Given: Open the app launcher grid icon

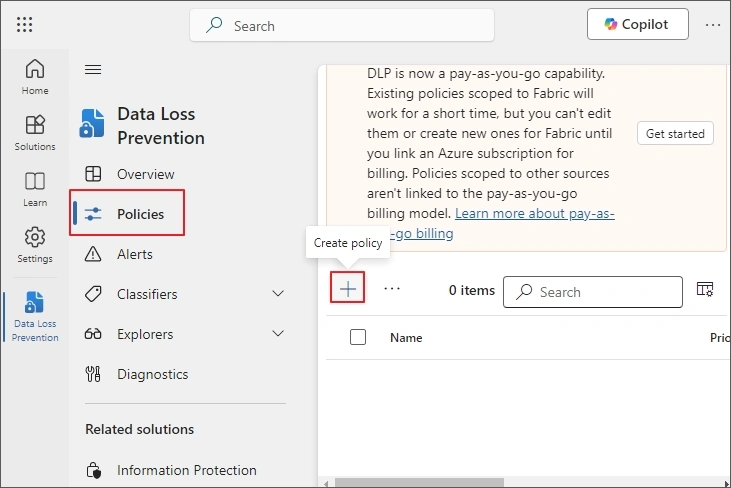Looking at the screenshot, I should (24, 24).
